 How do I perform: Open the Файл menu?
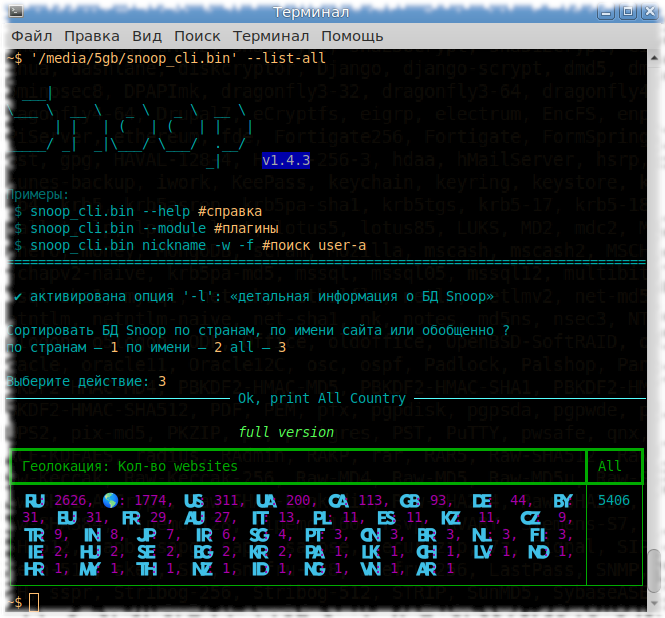32,36
